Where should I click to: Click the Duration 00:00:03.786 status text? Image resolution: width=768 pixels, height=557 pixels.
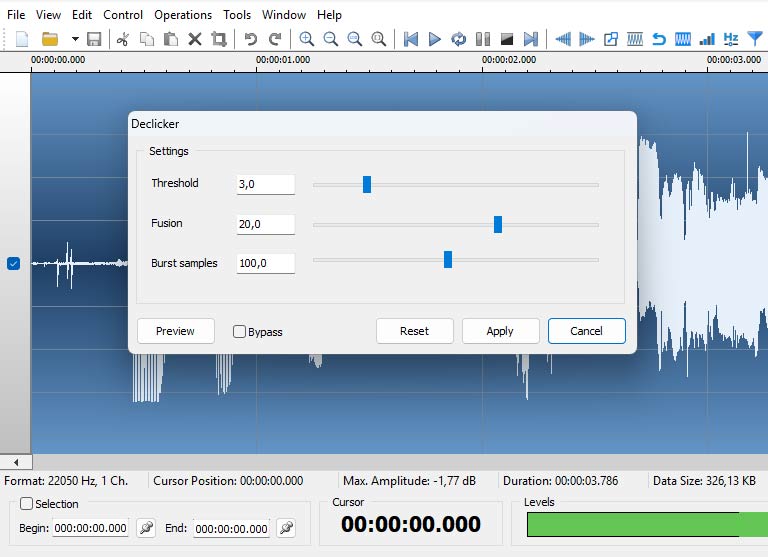pyautogui.click(x=561, y=481)
